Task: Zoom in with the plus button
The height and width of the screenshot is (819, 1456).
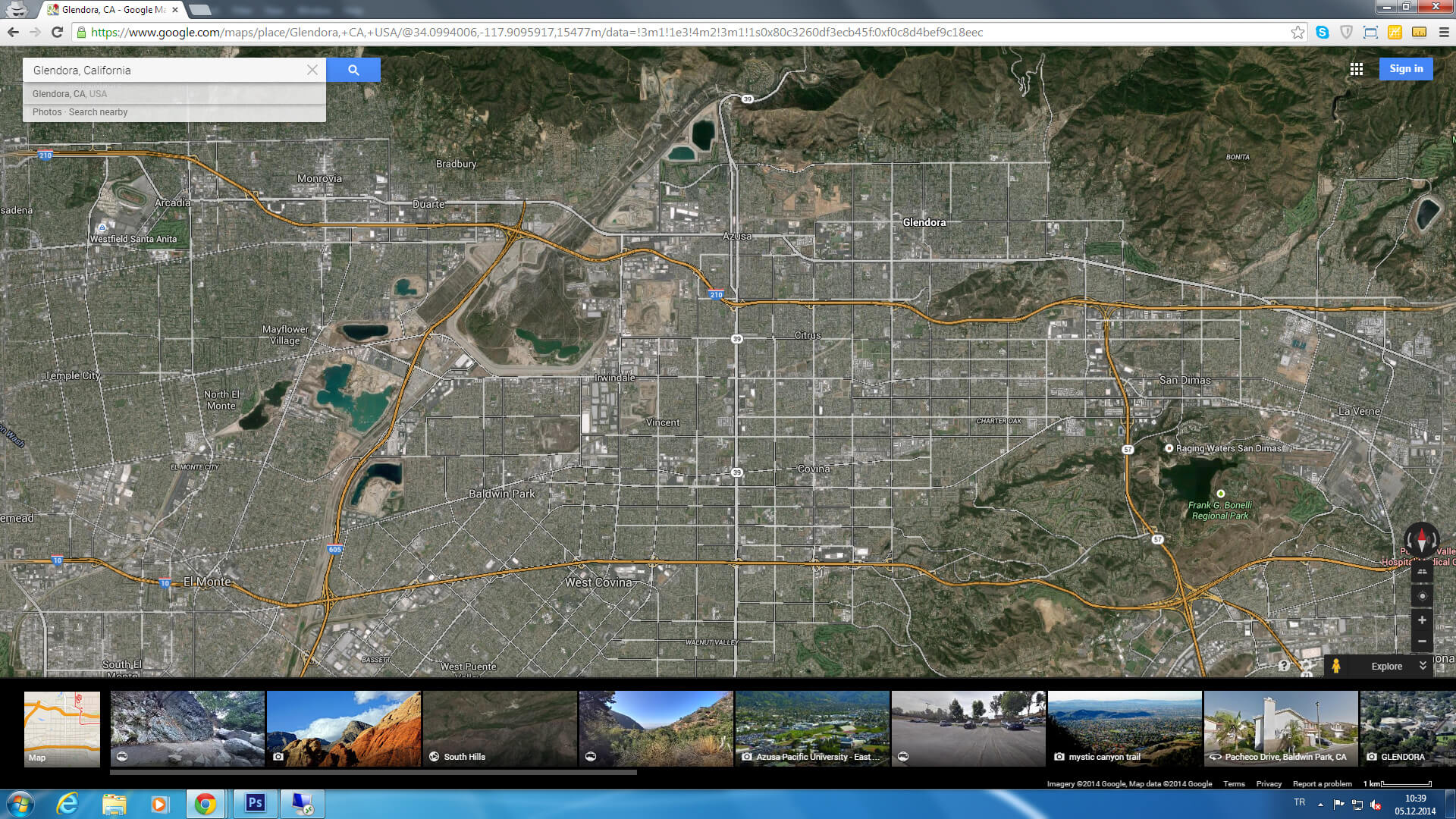Action: coord(1422,620)
